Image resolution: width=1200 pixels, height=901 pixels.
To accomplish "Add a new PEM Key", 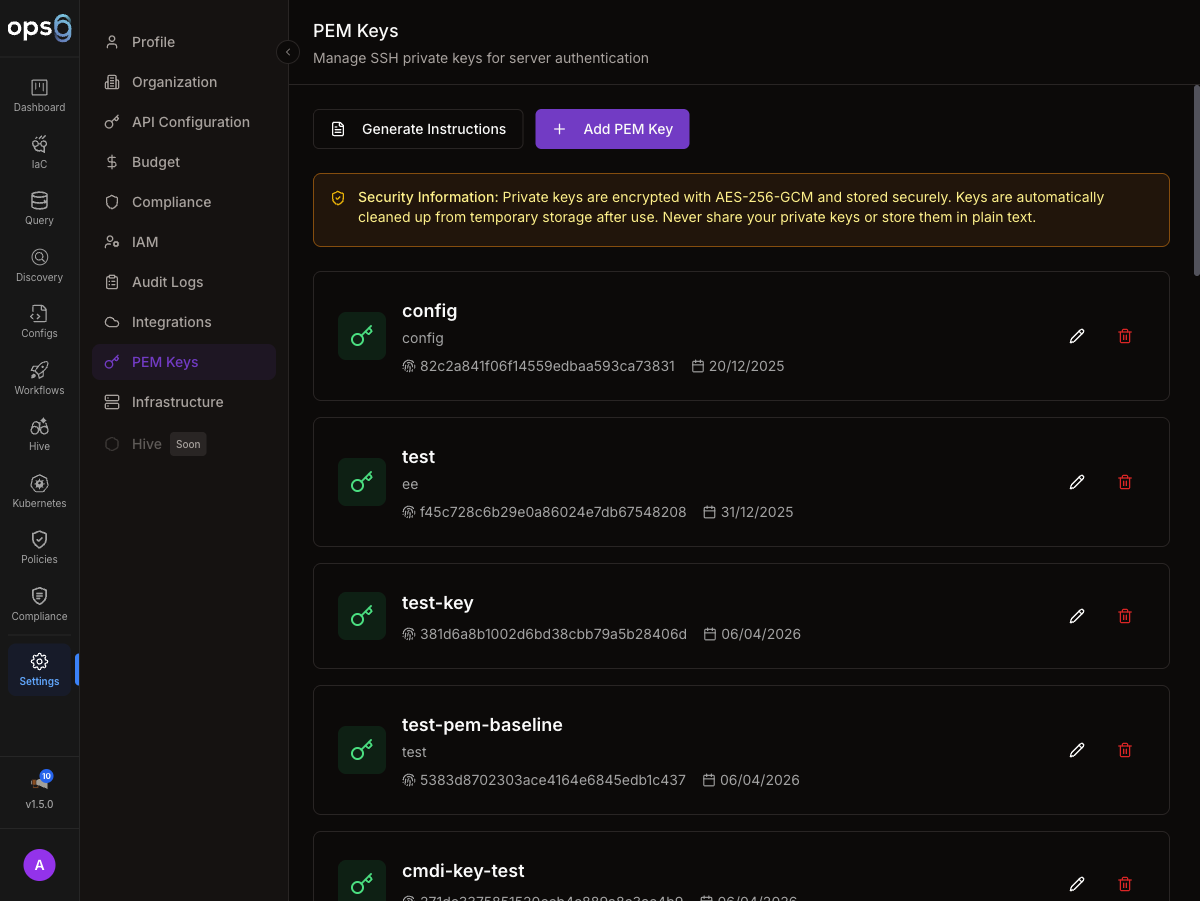I will 612,128.
